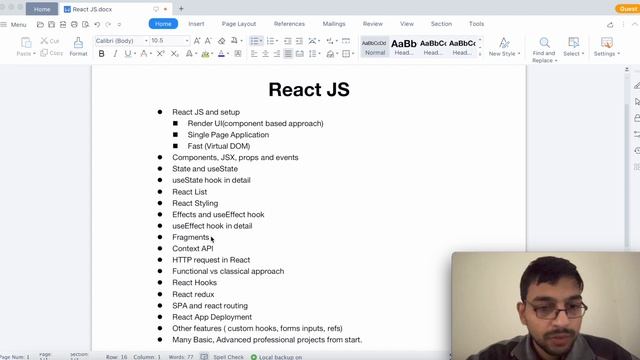640x360 pixels.
Task: Apply subscript formatting
Action: [x=174, y=53]
